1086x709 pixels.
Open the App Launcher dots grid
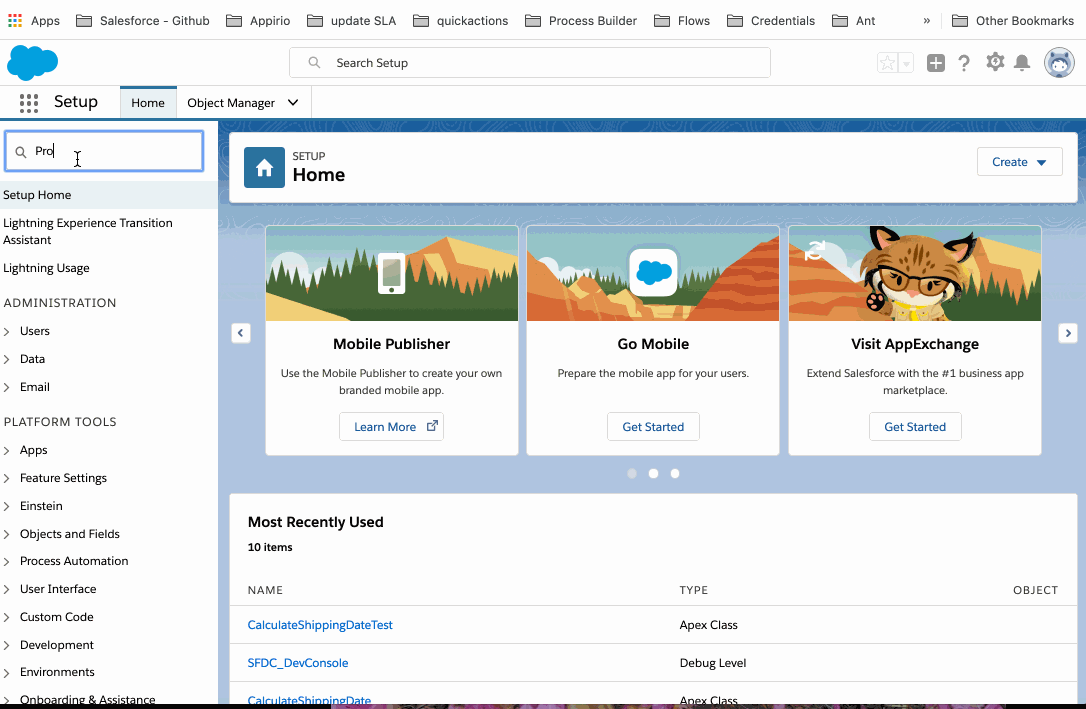[x=28, y=103]
